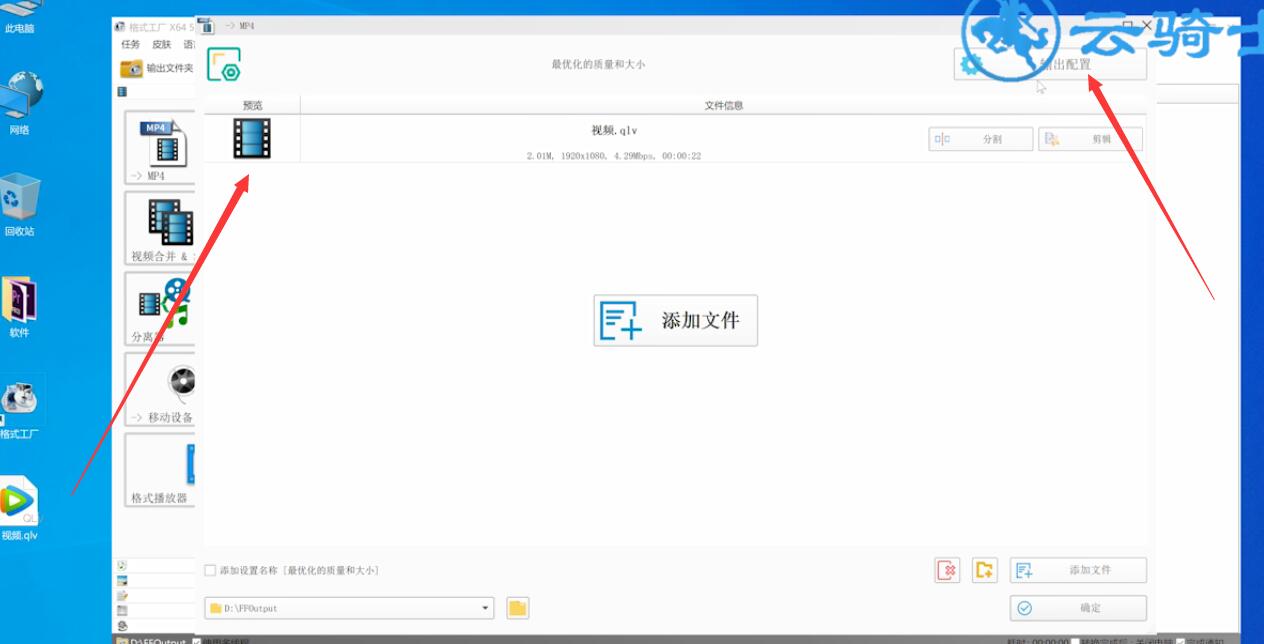Open the 网络 desktop icon

pyautogui.click(x=20, y=103)
